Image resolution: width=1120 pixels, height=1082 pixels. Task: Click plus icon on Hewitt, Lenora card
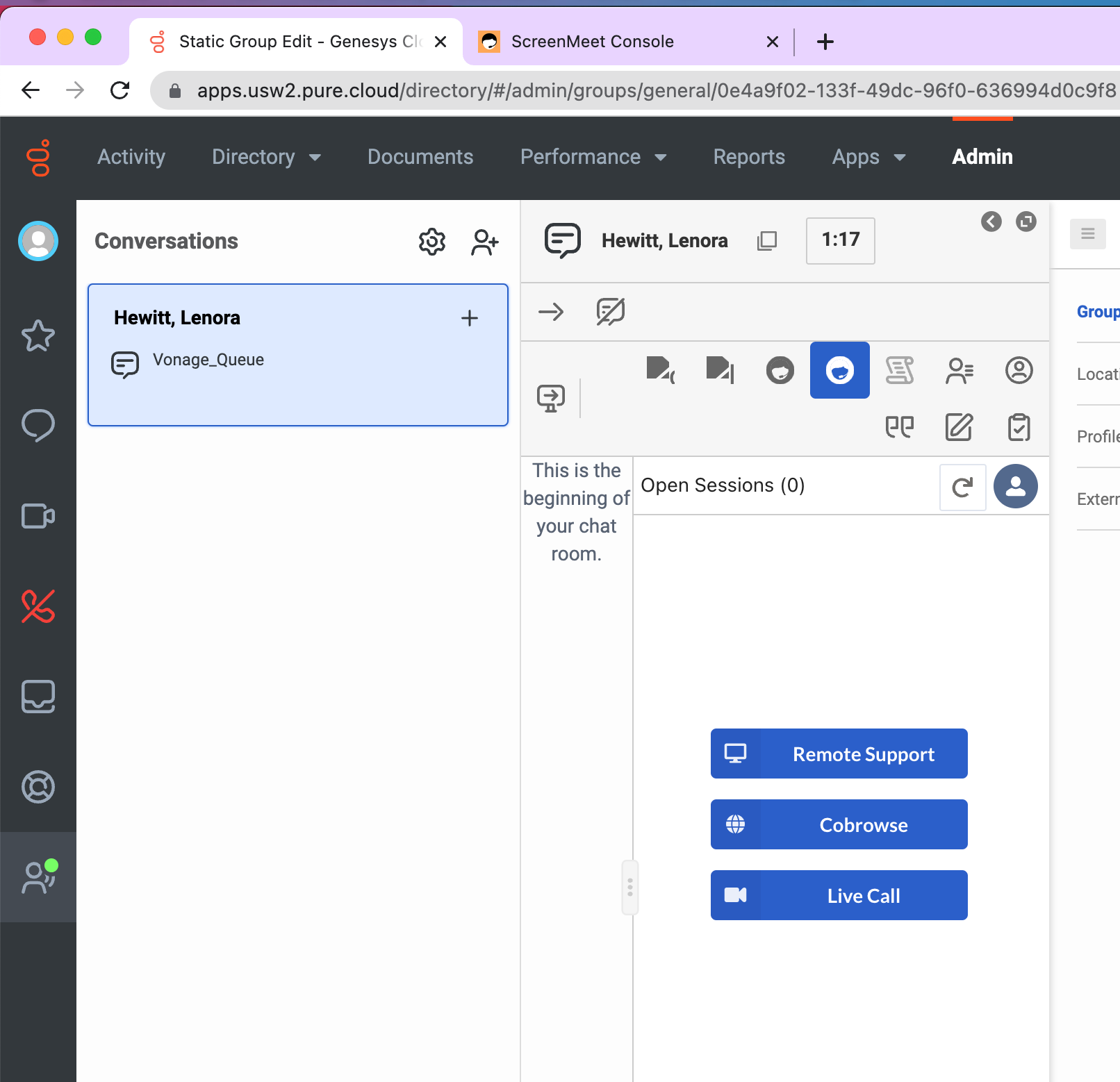470,318
